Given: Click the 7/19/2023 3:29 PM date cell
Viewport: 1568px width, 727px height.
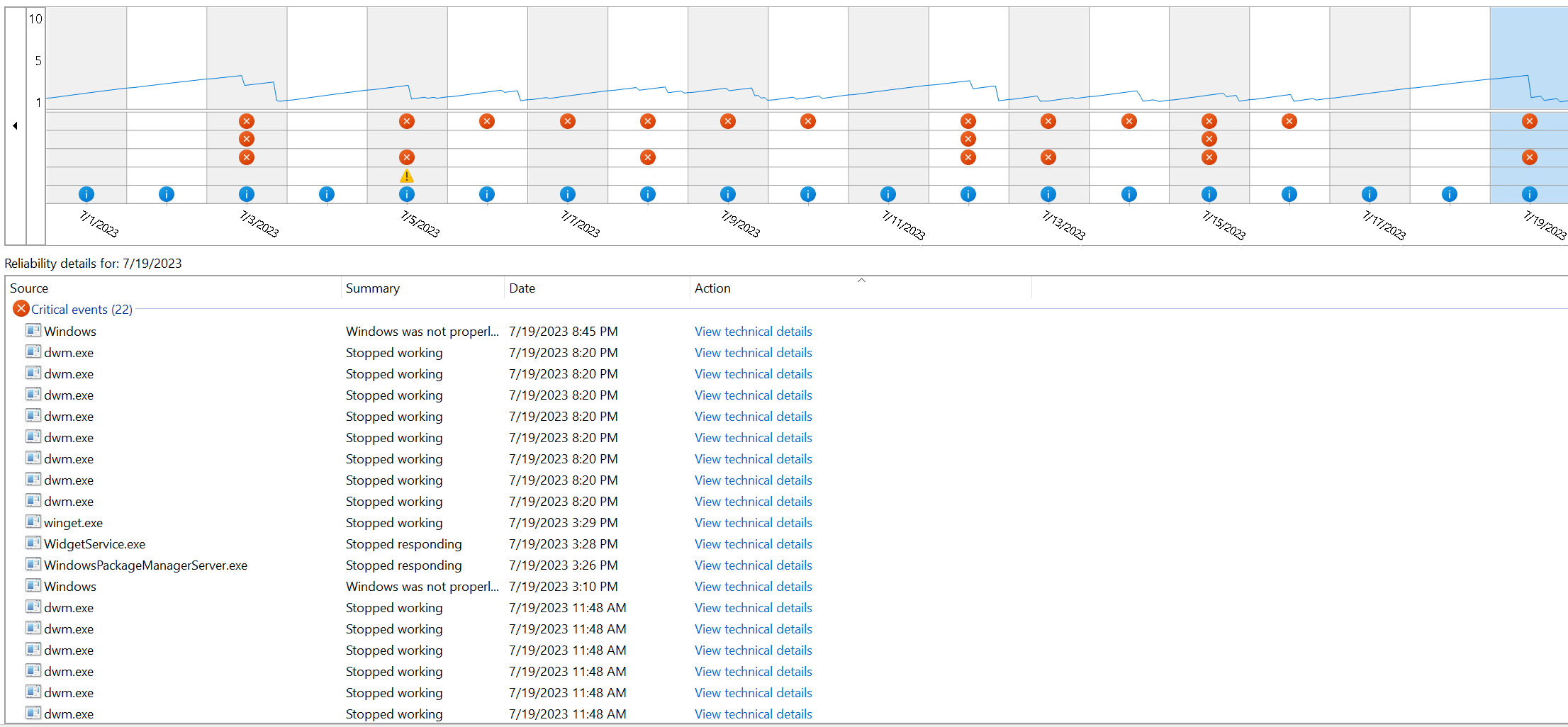Looking at the screenshot, I should coord(563,523).
